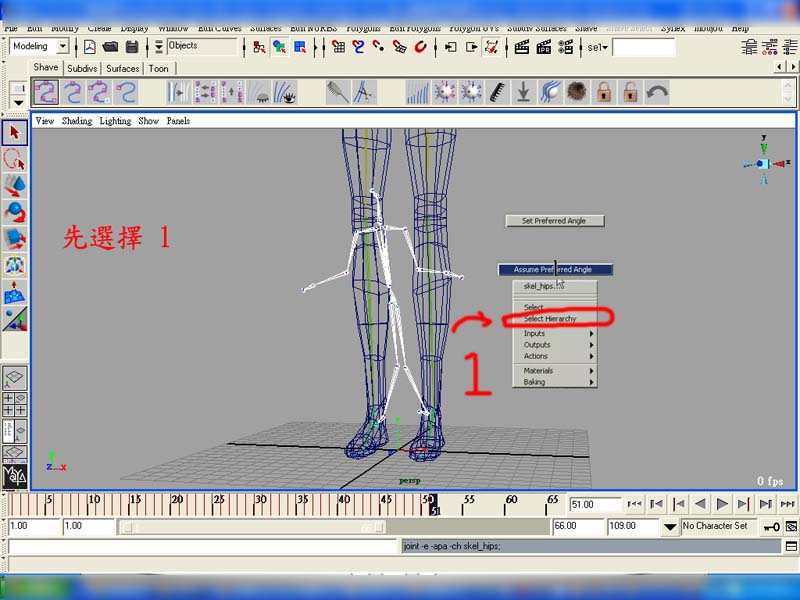Image resolution: width=800 pixels, height=600 pixels.
Task: Toggle make object live magnet icon
Action: [x=420, y=47]
